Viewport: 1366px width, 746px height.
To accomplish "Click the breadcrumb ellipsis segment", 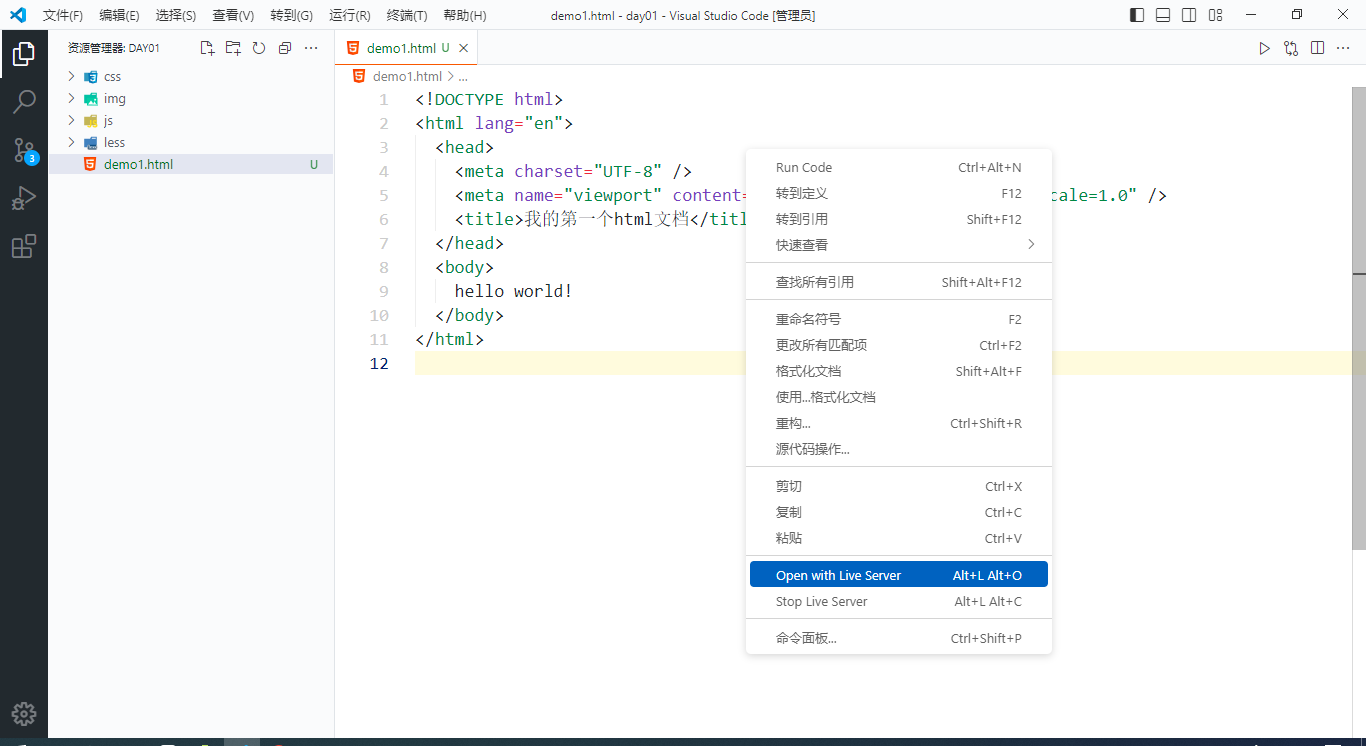I will tap(463, 76).
